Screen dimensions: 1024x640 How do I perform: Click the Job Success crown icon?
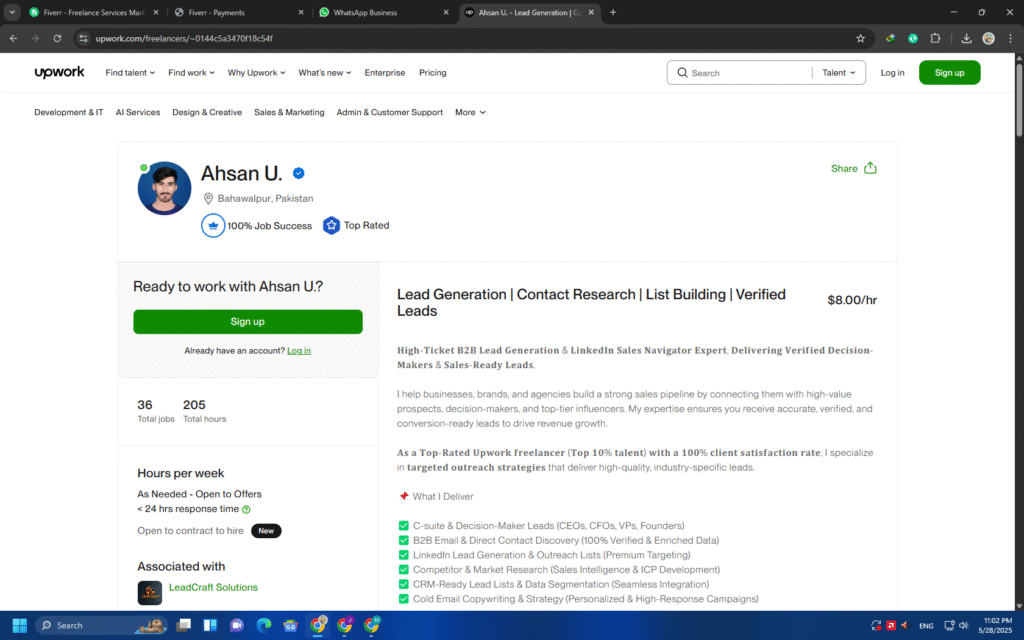click(x=213, y=226)
